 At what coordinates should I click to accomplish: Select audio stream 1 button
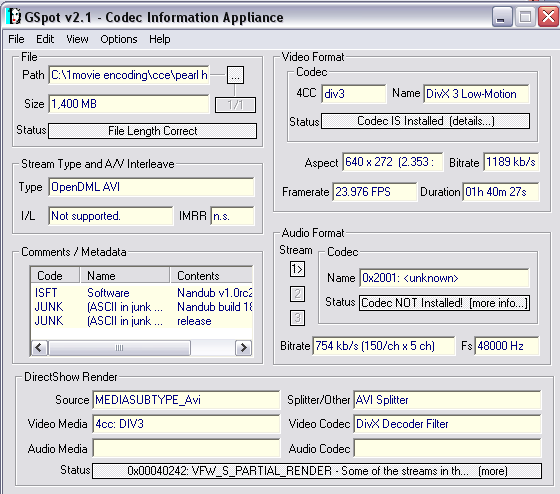(297, 269)
